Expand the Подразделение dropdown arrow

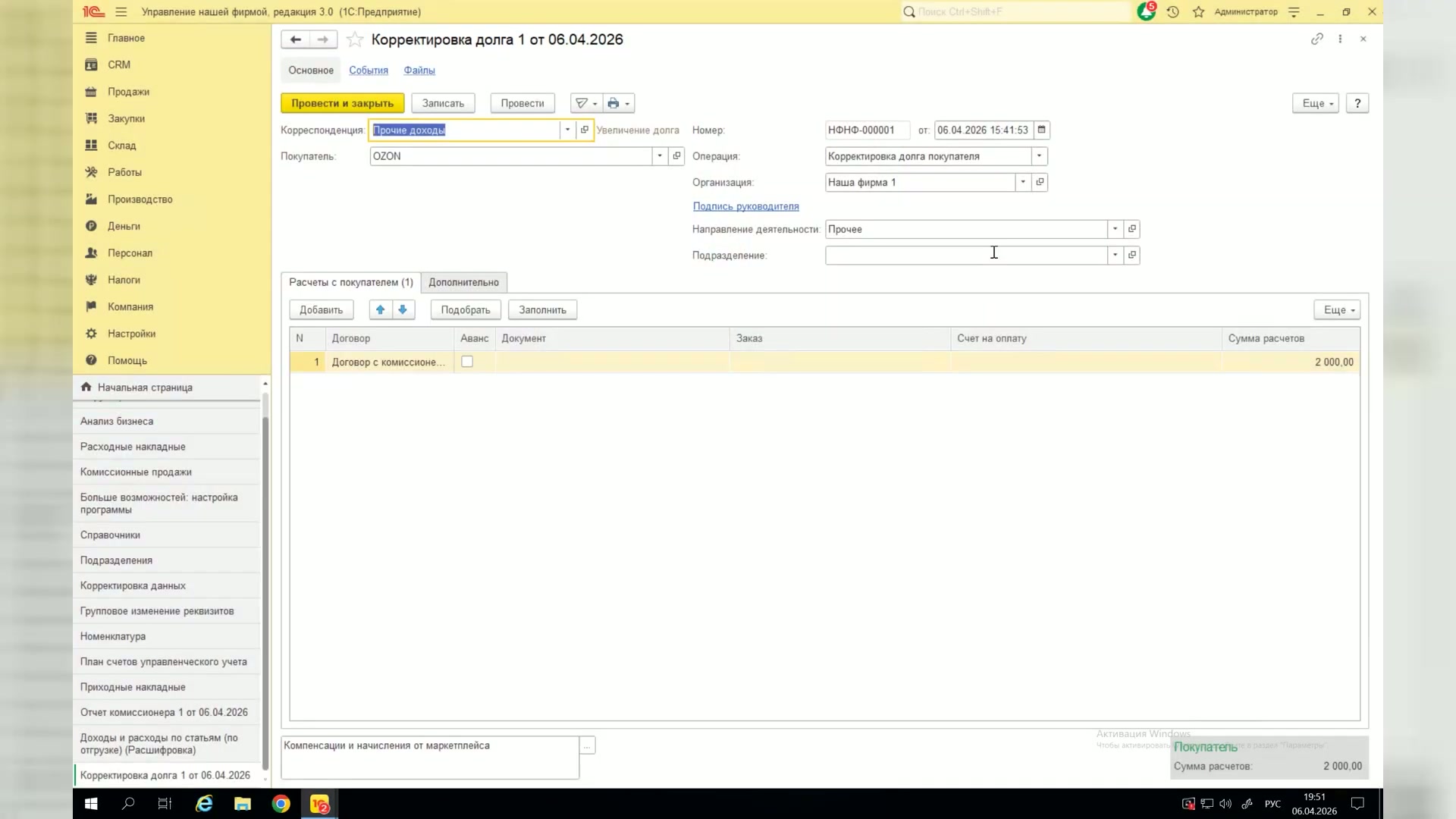coord(1115,256)
